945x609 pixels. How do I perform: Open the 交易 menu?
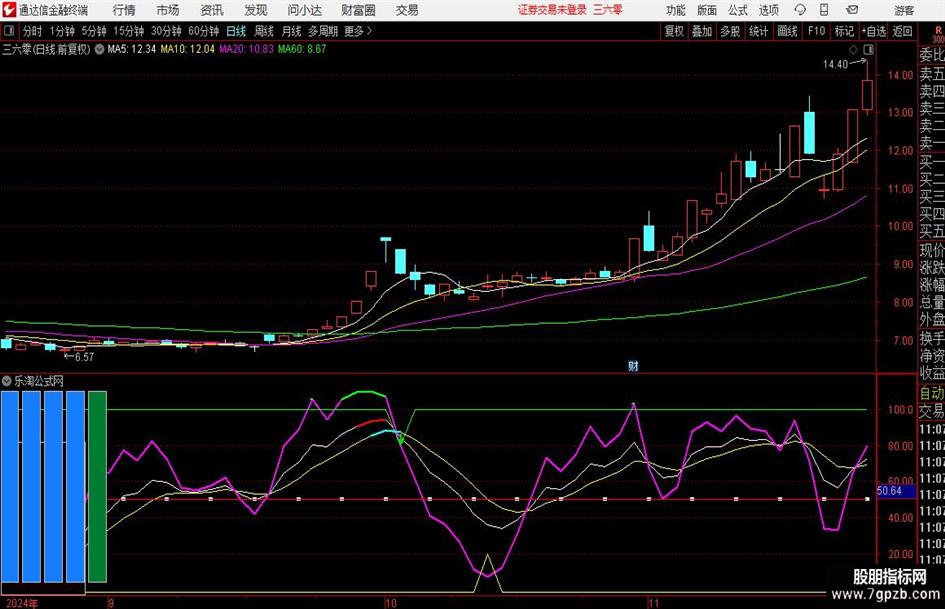407,10
